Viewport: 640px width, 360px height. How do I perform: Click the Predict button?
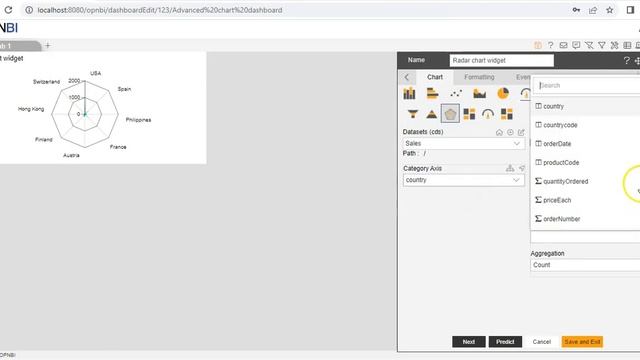pos(505,342)
